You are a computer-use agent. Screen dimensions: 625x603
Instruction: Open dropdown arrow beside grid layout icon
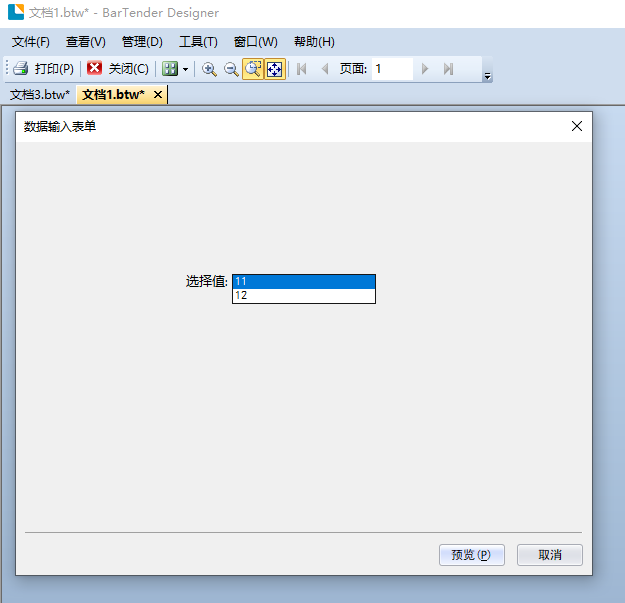[185, 70]
